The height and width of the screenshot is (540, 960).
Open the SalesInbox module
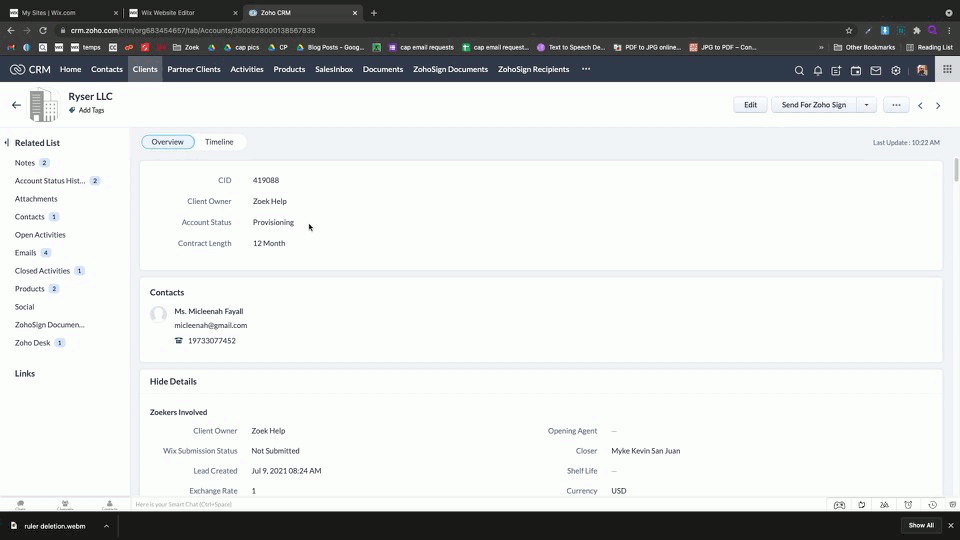tap(334, 69)
